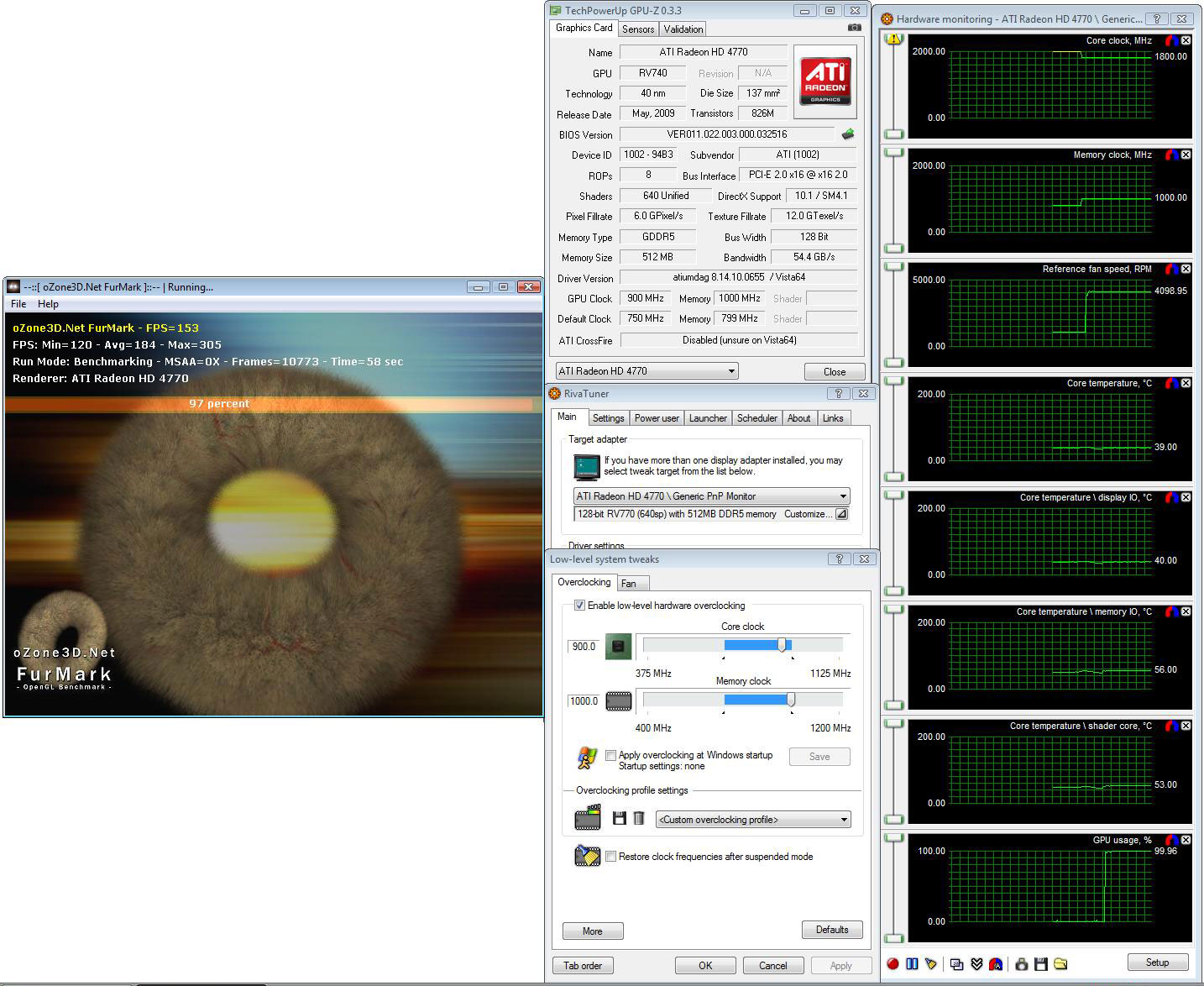
Task: Switch to the Validation tab in GPU-Z
Action: pyautogui.click(x=683, y=29)
